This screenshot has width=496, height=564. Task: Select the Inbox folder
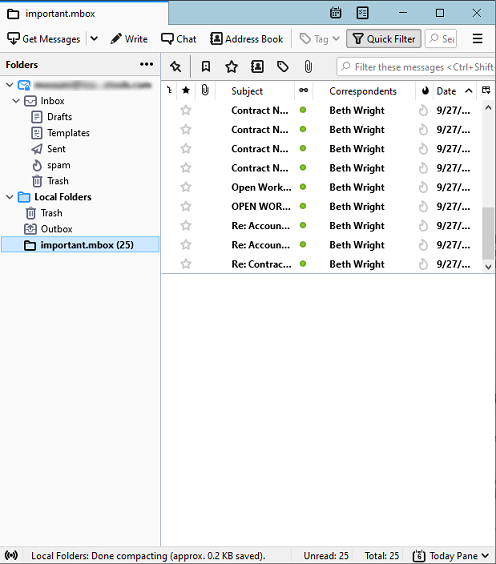(x=52, y=101)
